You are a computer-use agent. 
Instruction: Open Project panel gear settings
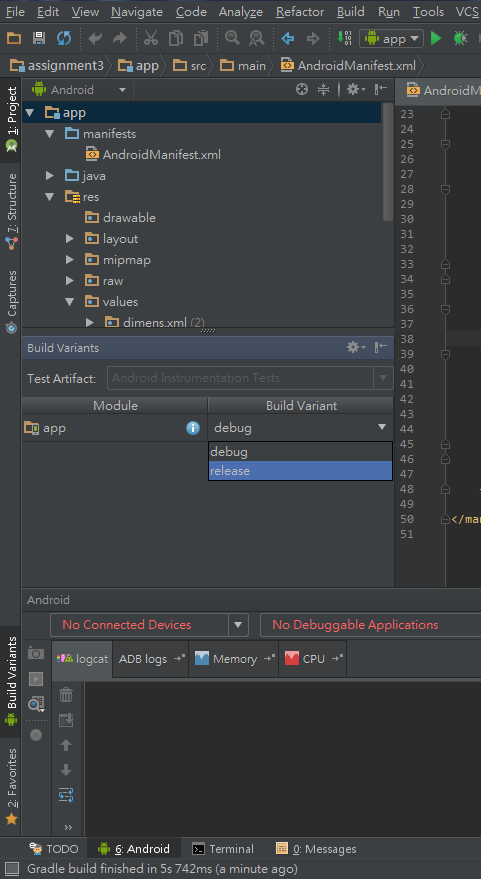tap(355, 90)
